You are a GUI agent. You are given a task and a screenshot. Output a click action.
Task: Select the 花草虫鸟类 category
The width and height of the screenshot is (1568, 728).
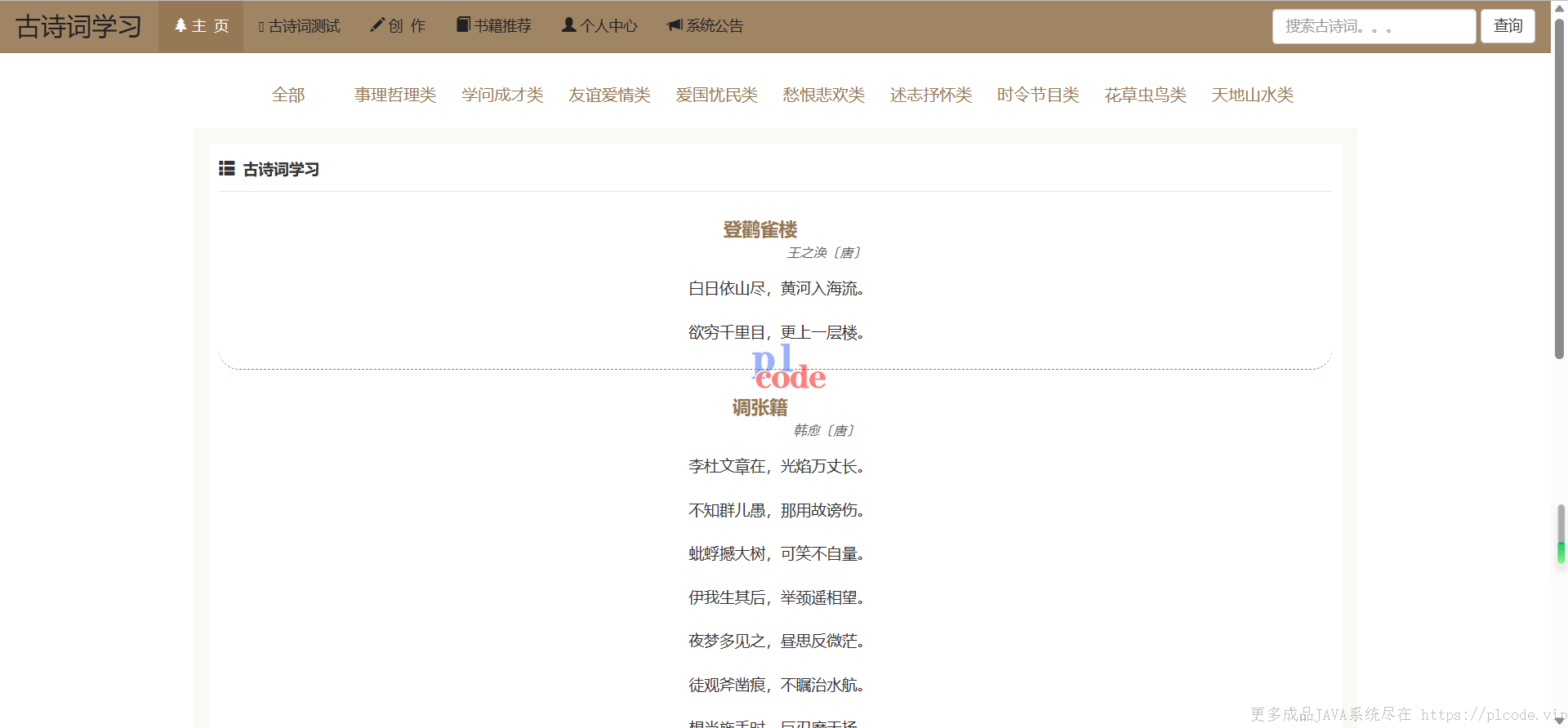pos(1145,95)
